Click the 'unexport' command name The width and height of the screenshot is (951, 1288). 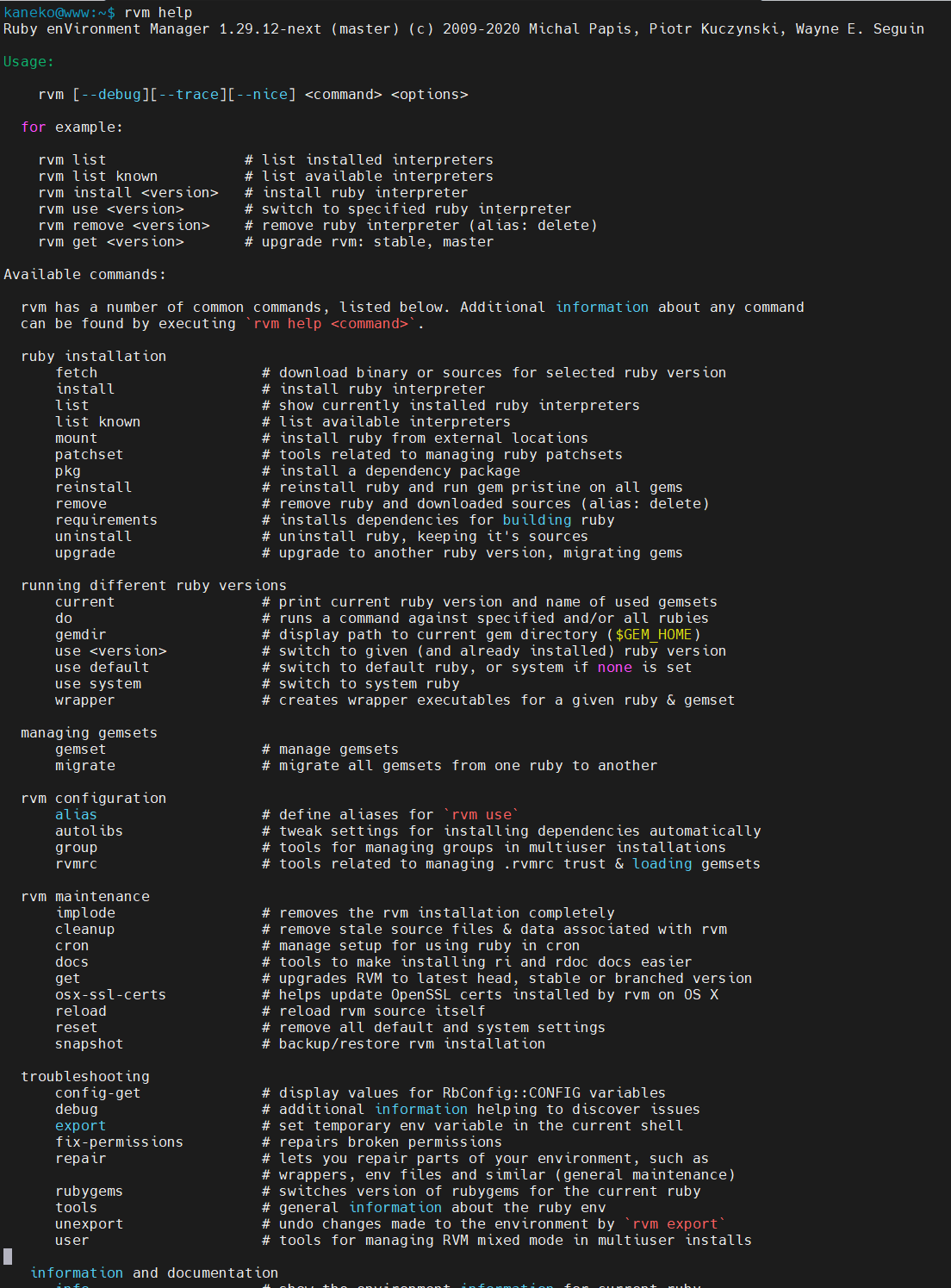[x=90, y=1224]
